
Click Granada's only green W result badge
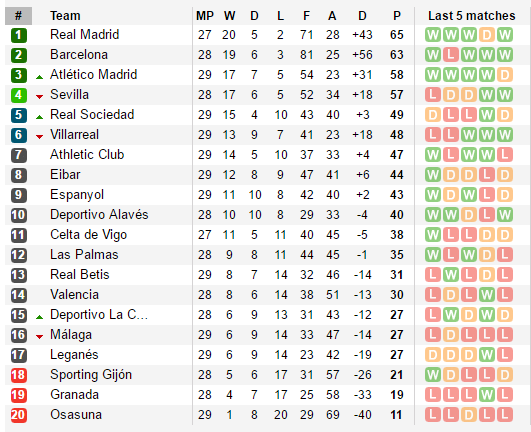[487, 395]
